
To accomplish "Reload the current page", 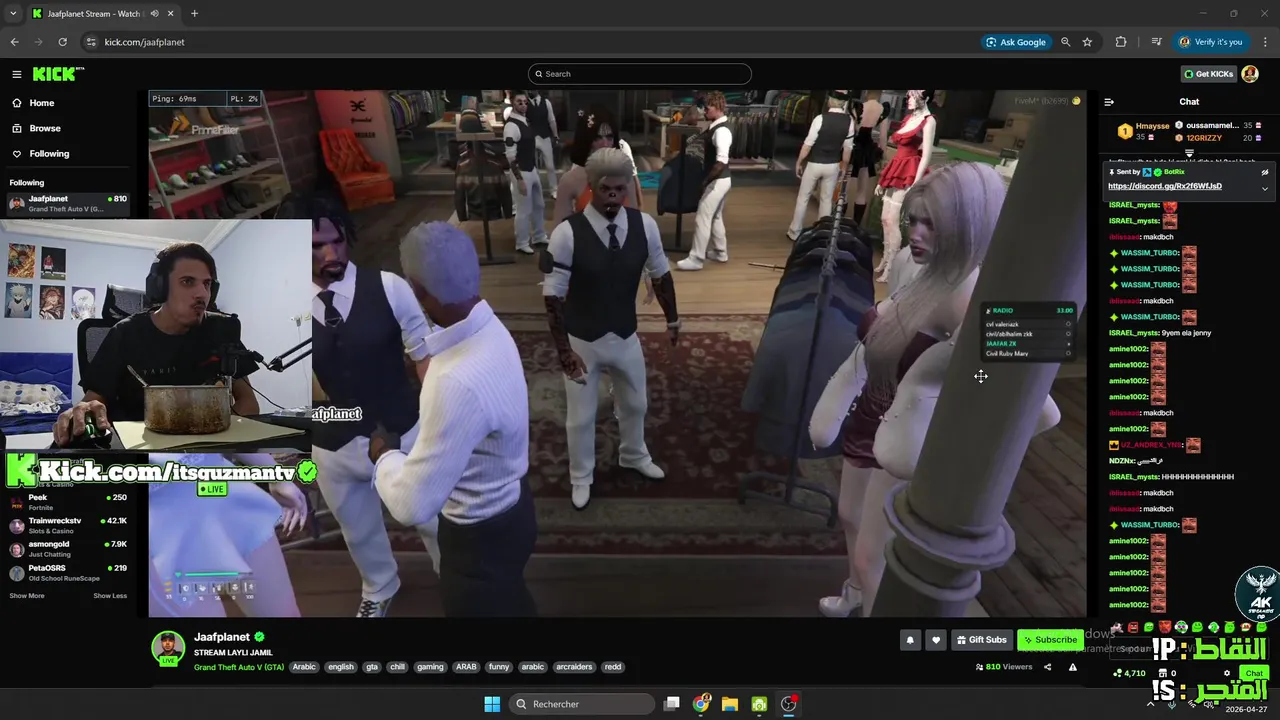I will click(62, 42).
